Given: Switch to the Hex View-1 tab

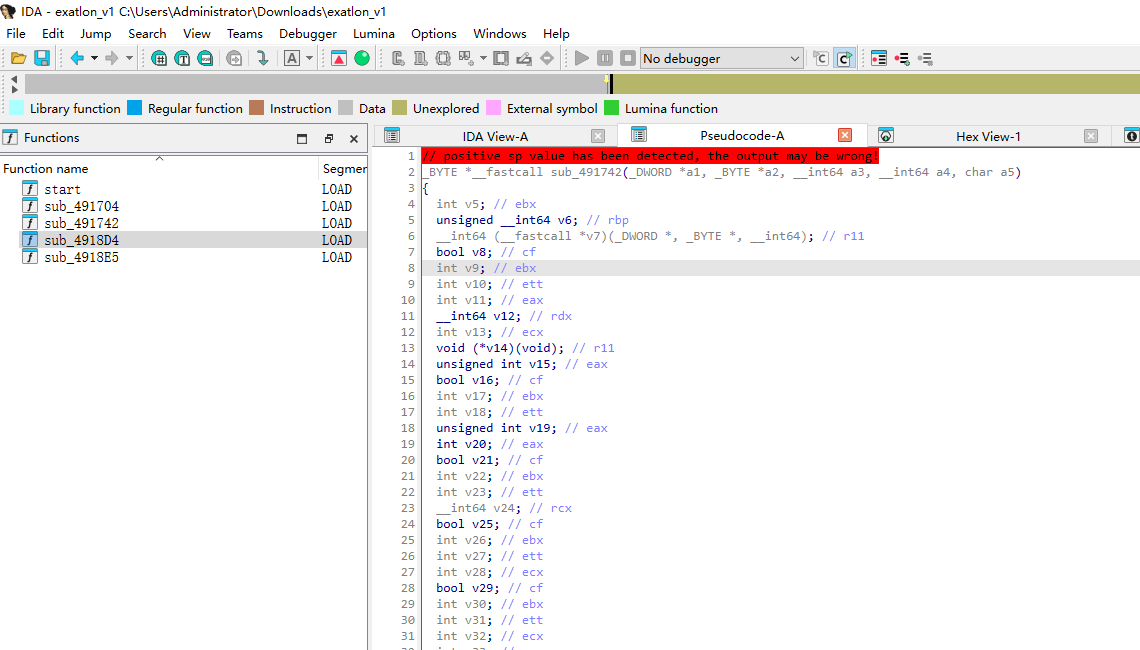Looking at the screenshot, I should tap(987, 136).
